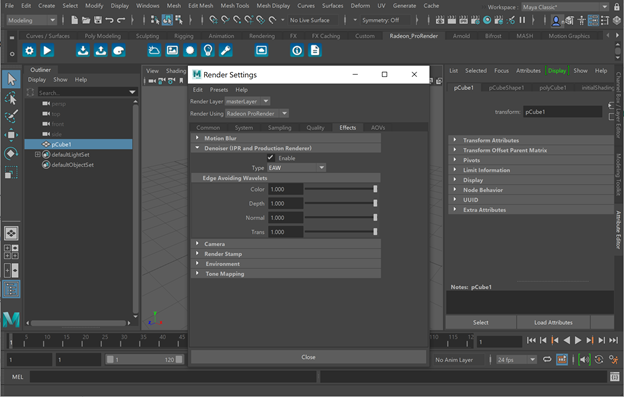Click the Select button in Attribute Editor

481,323
